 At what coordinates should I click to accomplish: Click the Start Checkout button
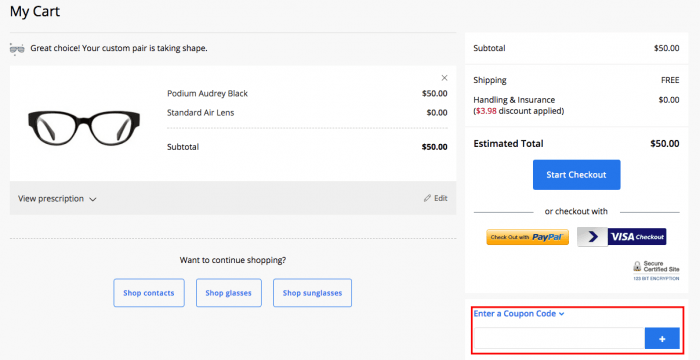(x=576, y=175)
